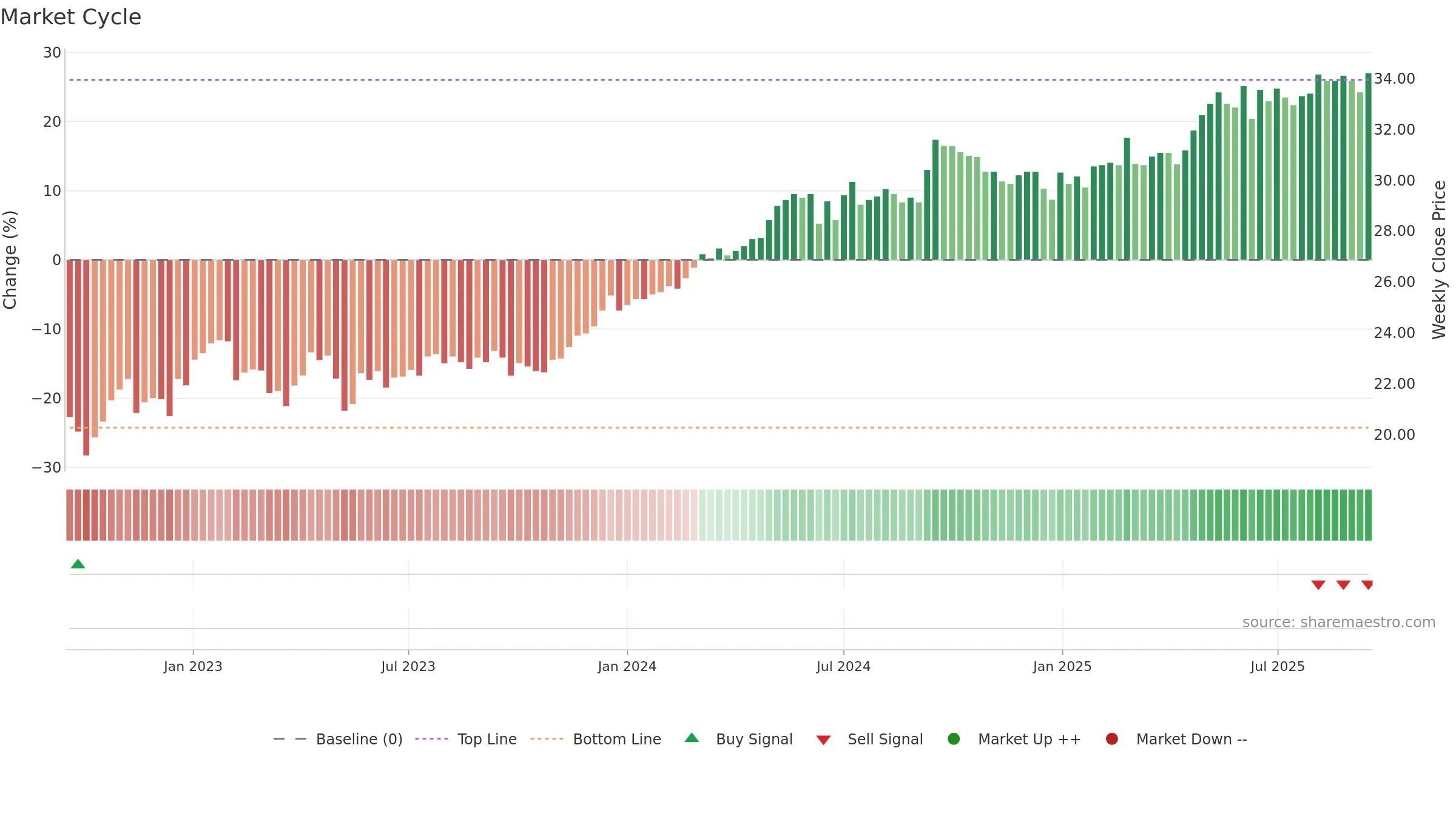Click the rightmost red sell signal triangle
This screenshot has width=1456, height=819.
pyautogui.click(x=1367, y=585)
